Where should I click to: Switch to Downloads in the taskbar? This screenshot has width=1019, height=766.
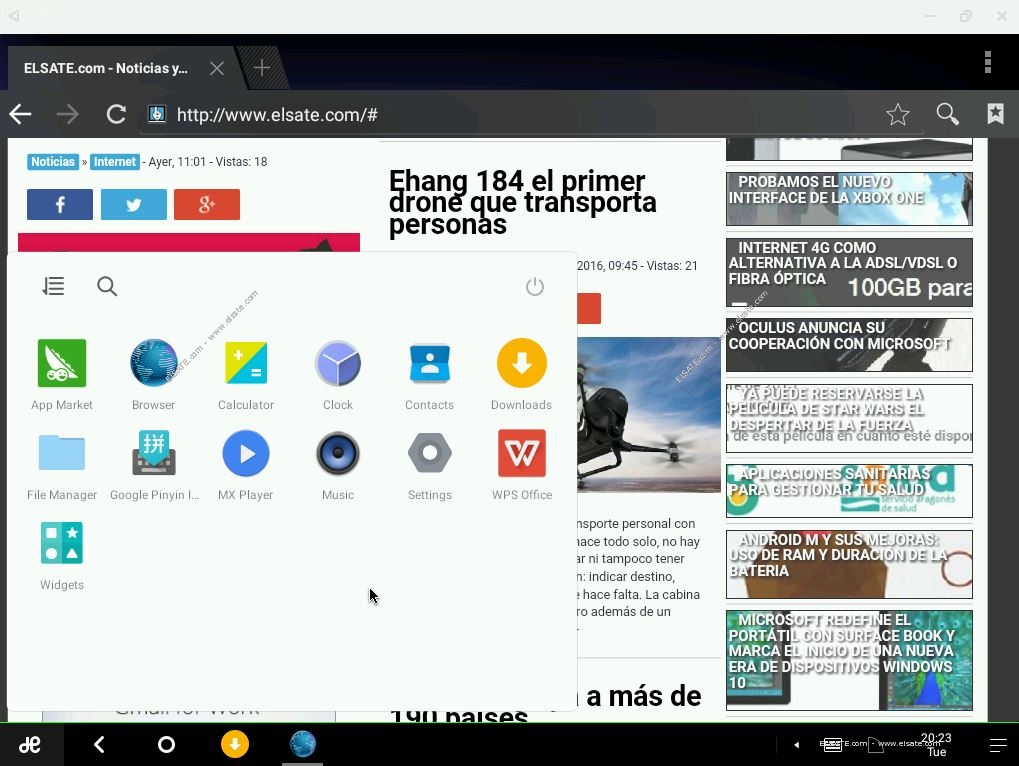235,745
